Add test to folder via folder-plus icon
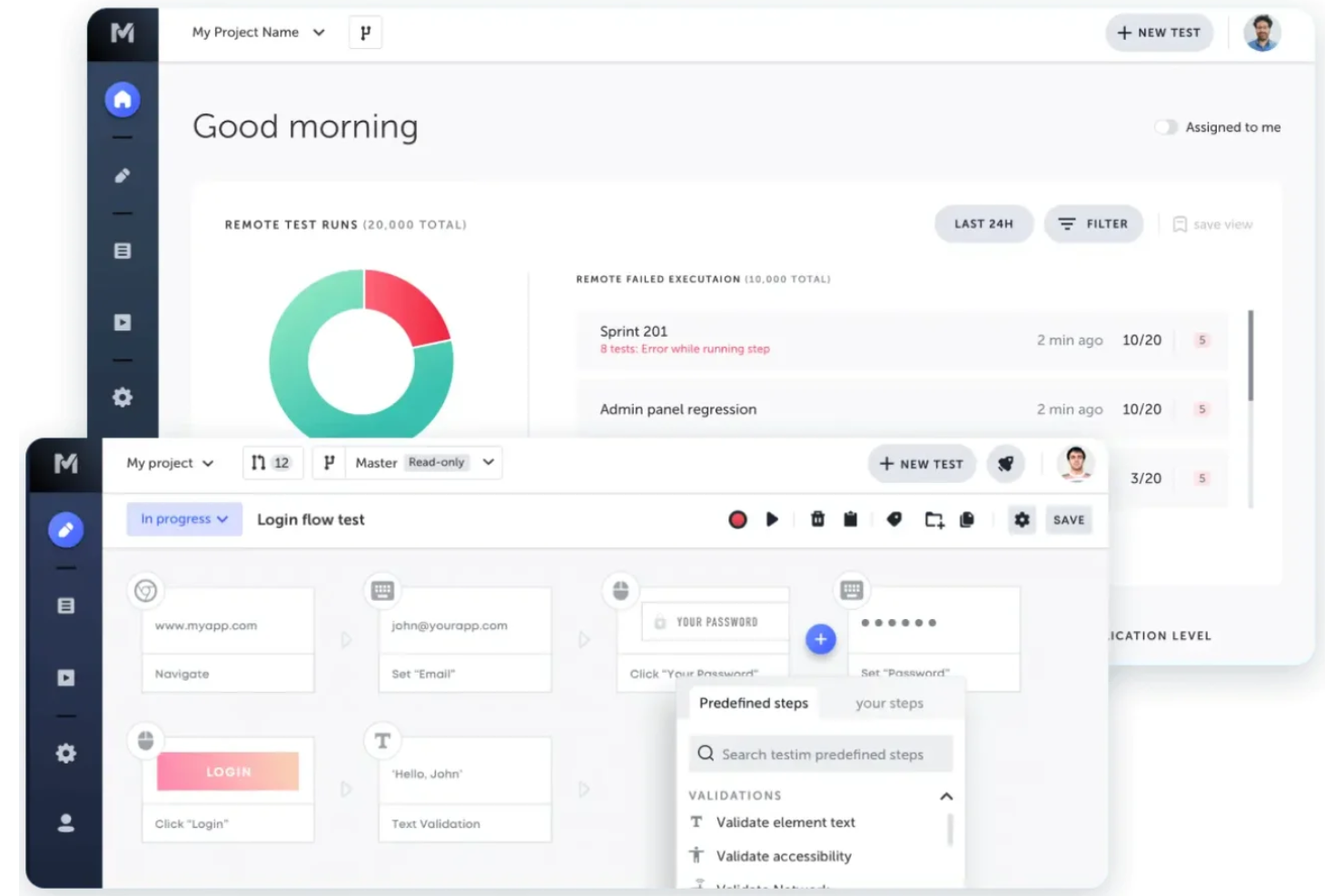This screenshot has width=1344, height=896. [x=934, y=519]
